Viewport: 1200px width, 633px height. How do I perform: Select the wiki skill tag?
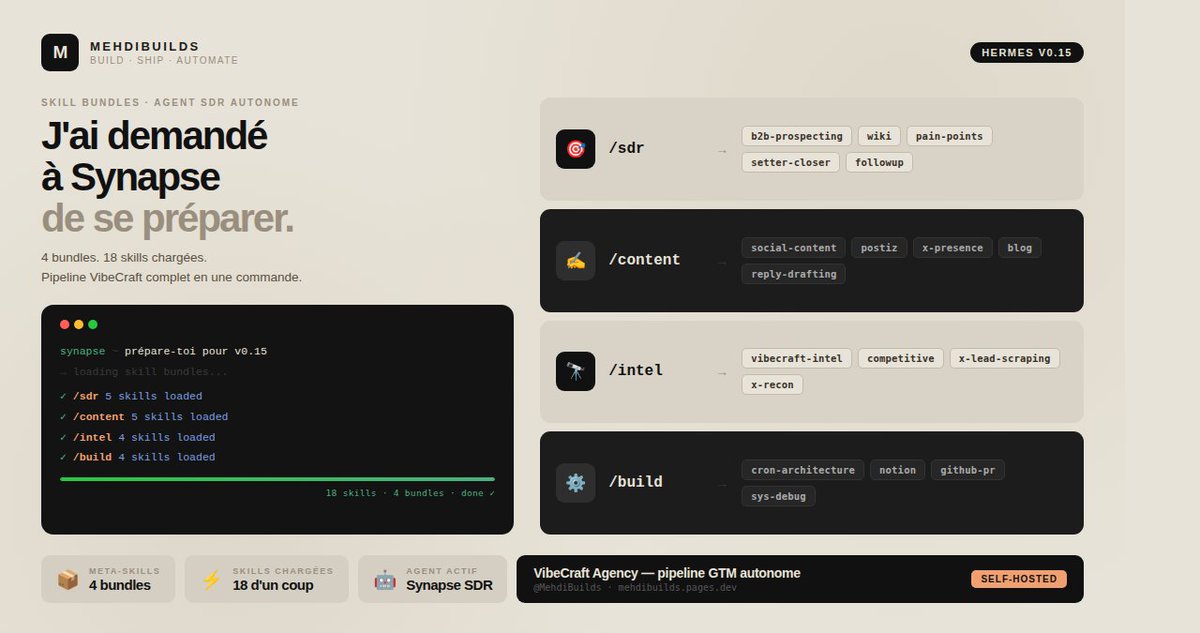879,136
